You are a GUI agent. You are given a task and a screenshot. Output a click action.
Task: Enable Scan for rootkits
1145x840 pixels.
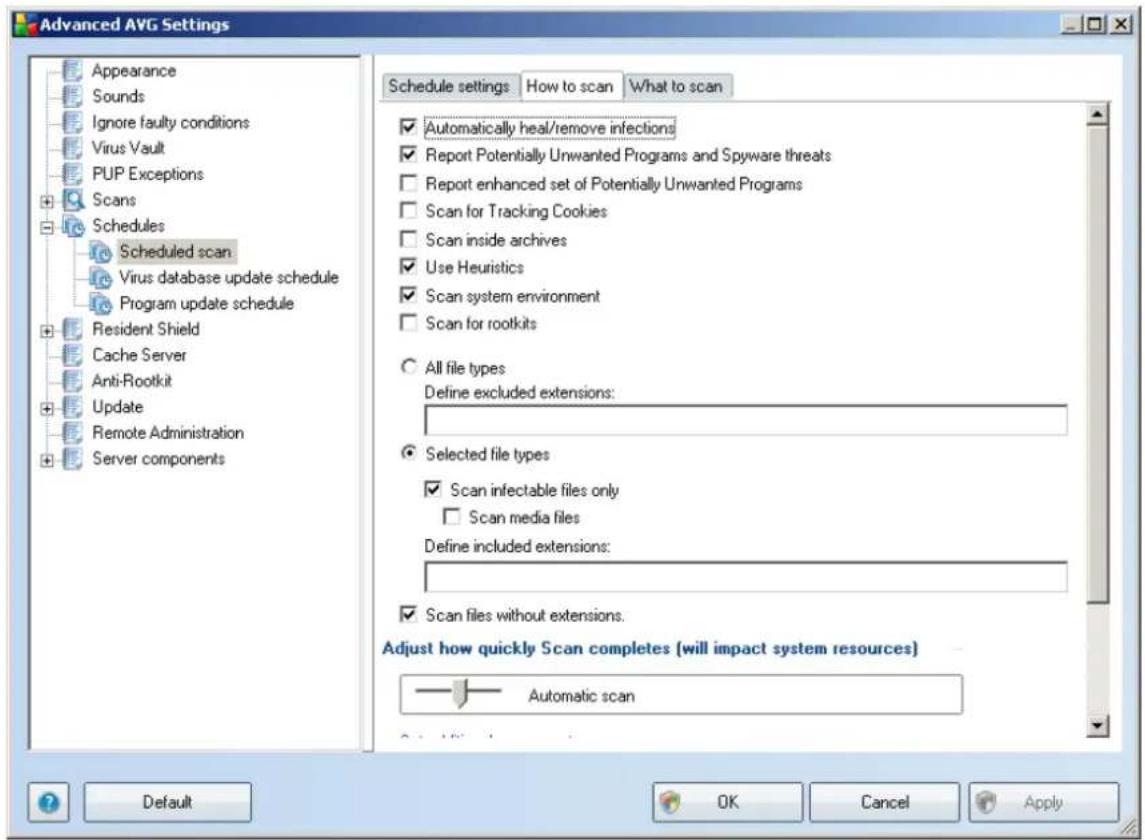click(408, 323)
